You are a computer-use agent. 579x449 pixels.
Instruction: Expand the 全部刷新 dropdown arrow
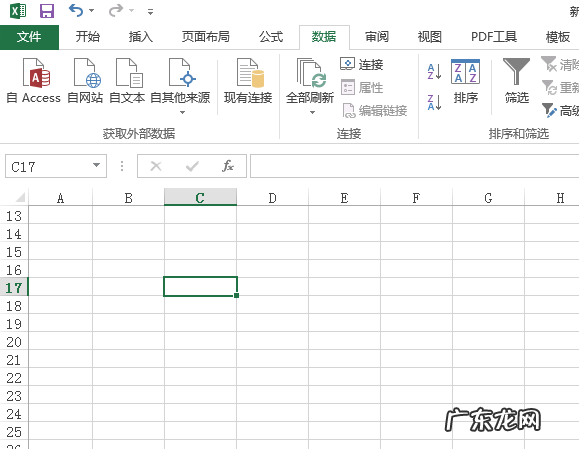click(x=312, y=112)
